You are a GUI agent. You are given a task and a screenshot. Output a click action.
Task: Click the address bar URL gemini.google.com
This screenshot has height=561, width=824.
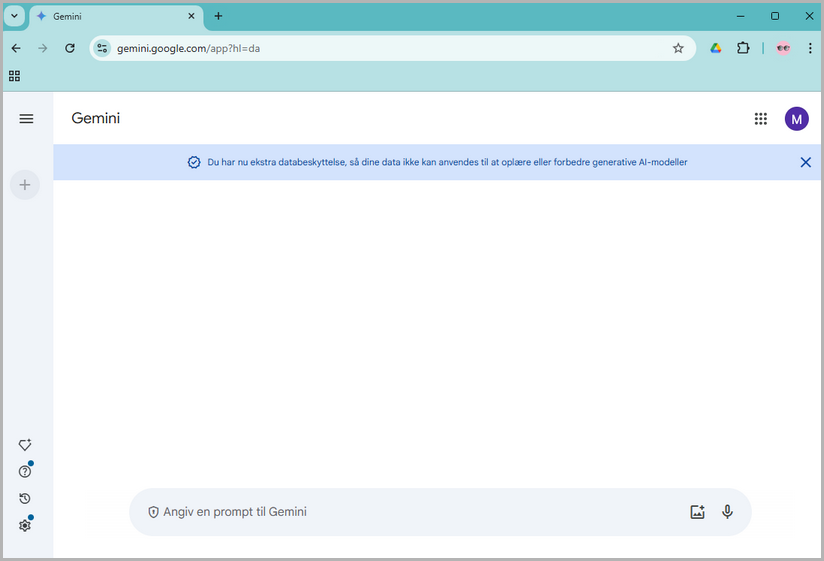[188, 48]
